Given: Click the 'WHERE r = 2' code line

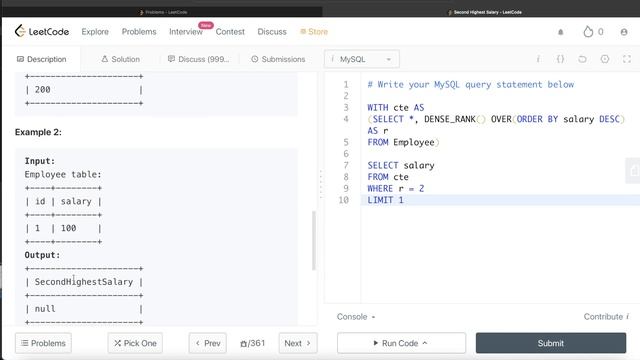Looking at the screenshot, I should click(x=396, y=189).
